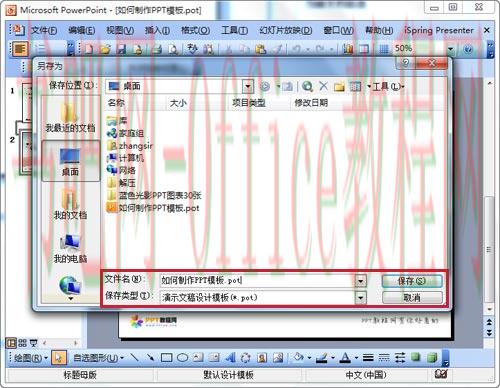Open the Help (帮助) menu
Screen dimensions: 500x388
point(379,31)
